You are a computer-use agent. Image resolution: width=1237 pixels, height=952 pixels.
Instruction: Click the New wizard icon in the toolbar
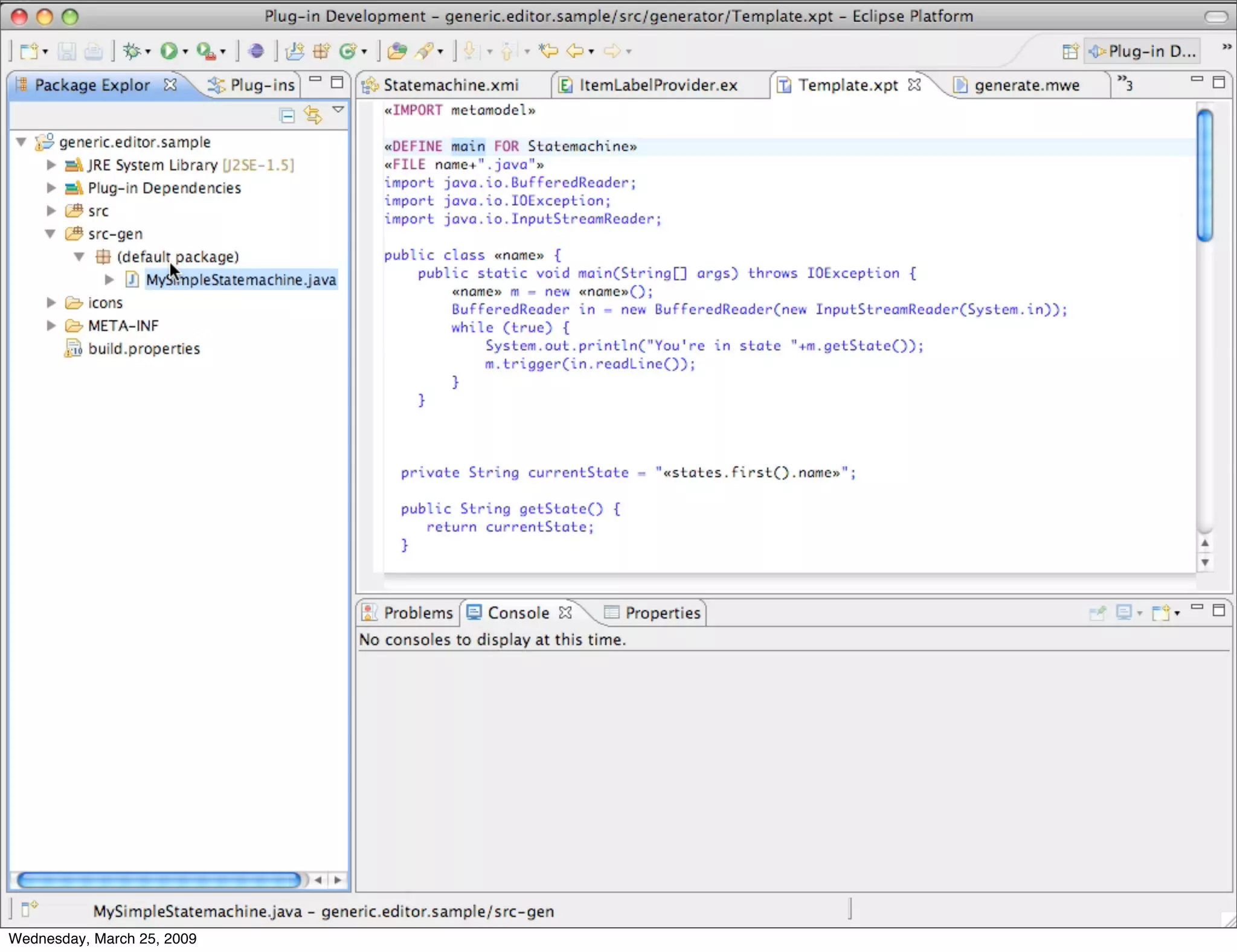coord(29,51)
